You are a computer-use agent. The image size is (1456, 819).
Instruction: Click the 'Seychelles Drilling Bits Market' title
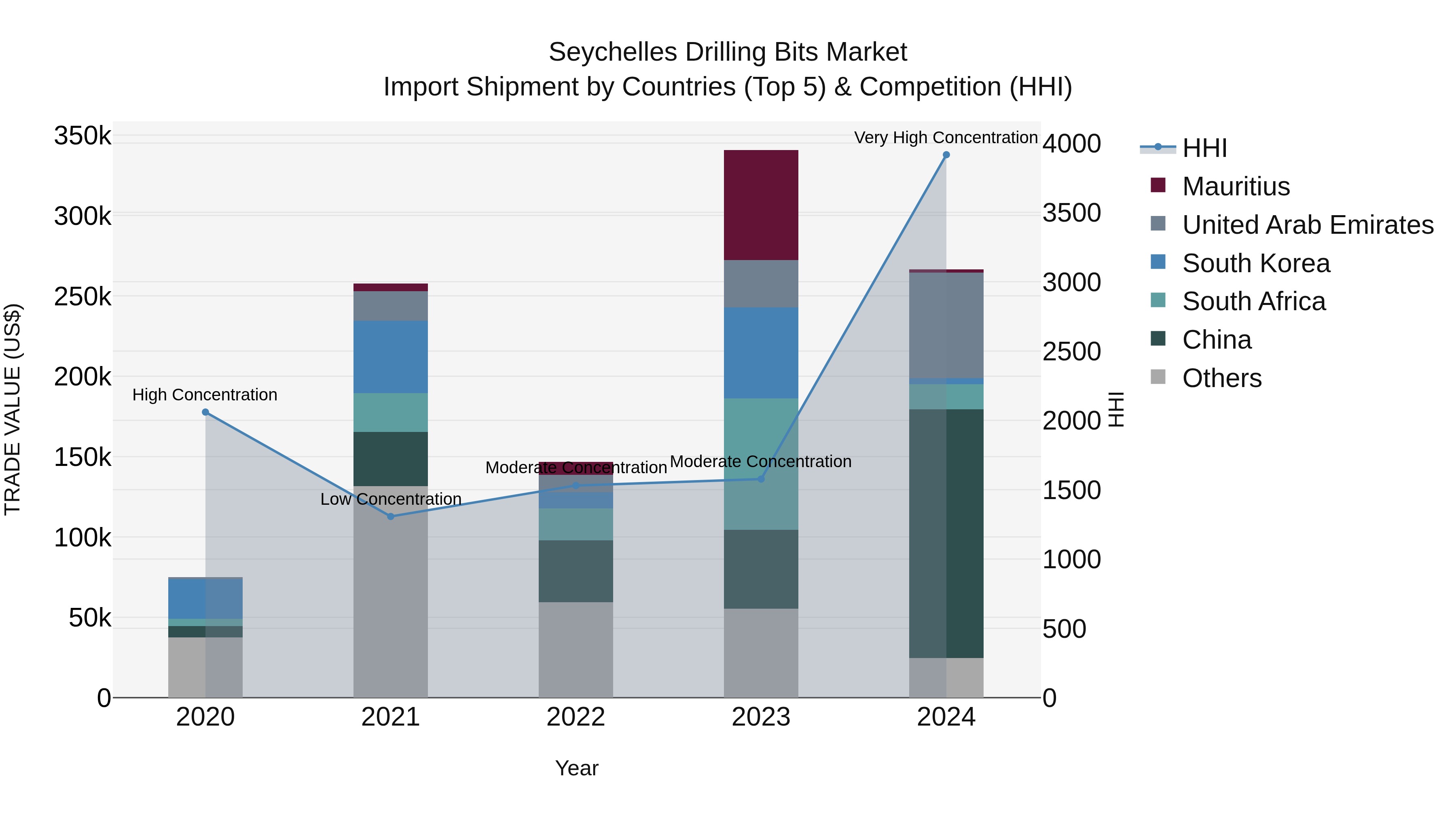point(728,52)
